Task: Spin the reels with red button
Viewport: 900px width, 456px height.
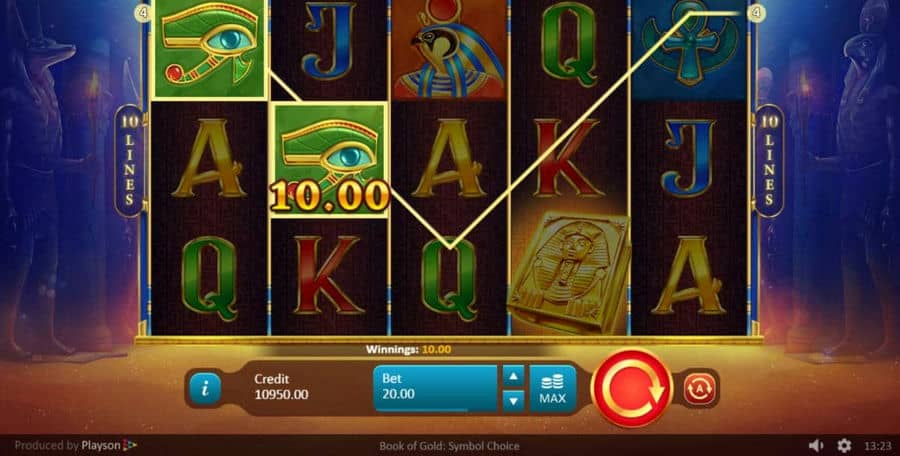Action: tap(631, 388)
